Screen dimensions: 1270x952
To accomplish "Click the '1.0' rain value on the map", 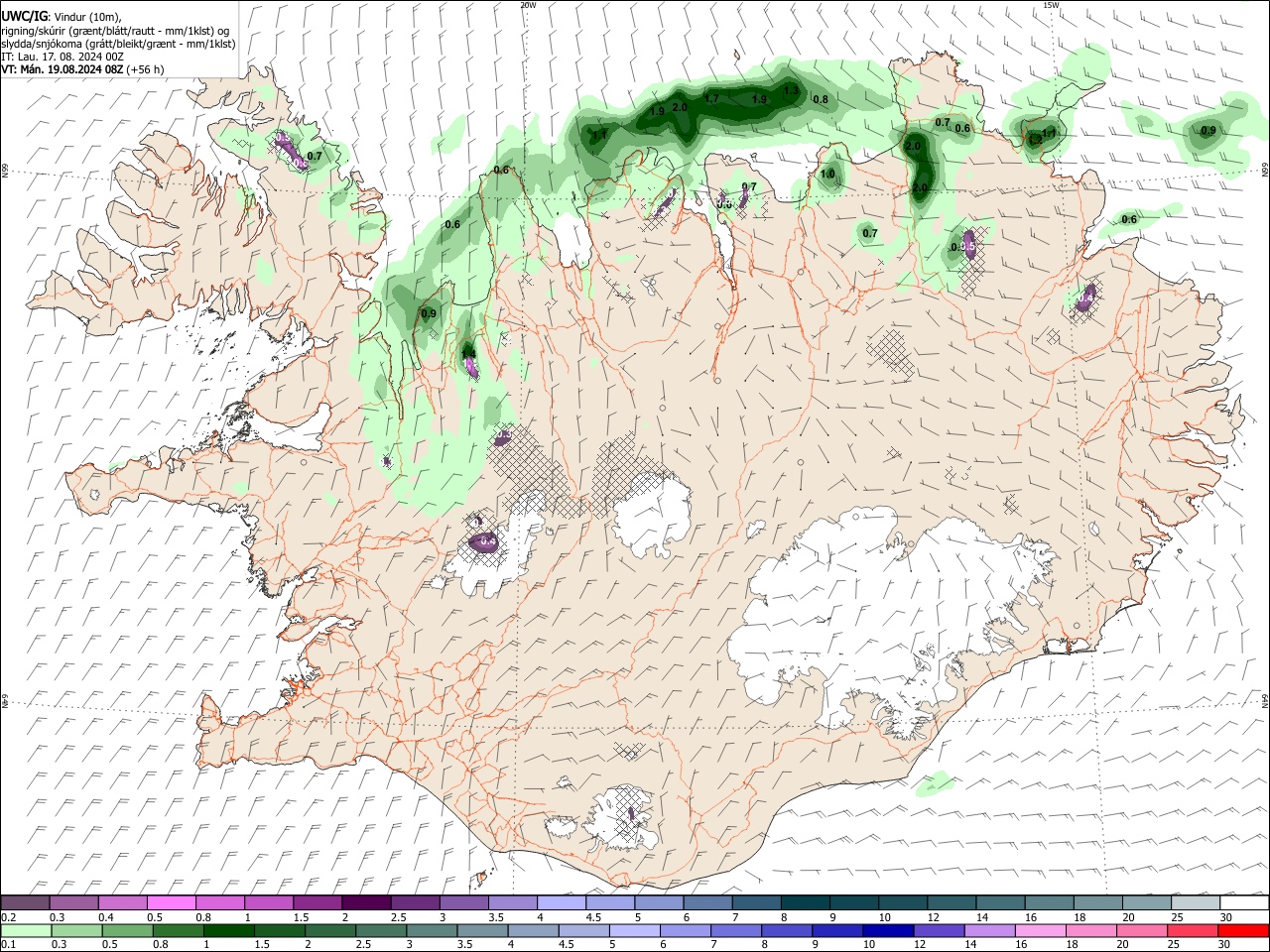I will pos(828,175).
